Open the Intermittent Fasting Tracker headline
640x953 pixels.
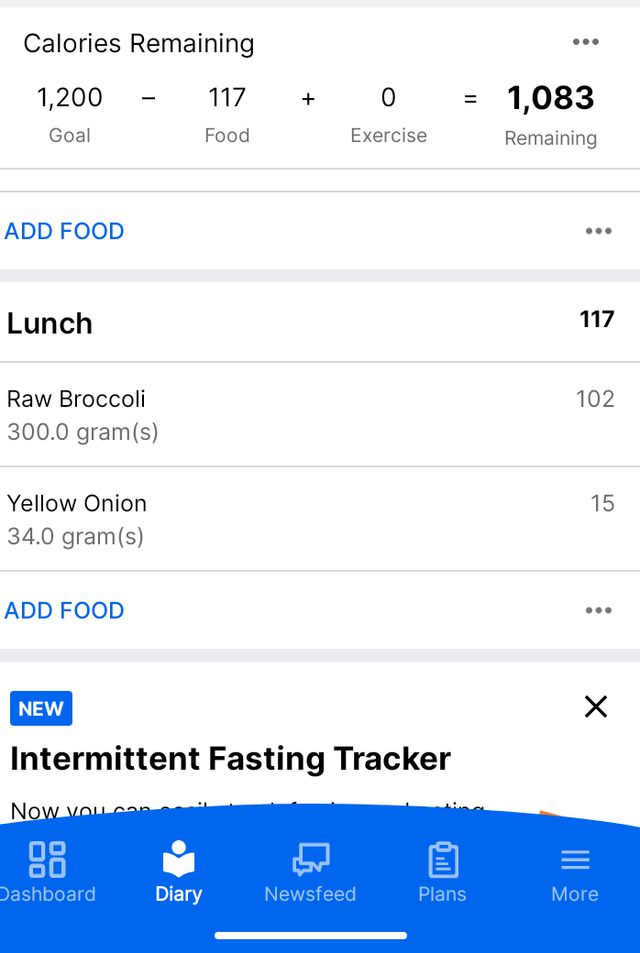[x=230, y=759]
